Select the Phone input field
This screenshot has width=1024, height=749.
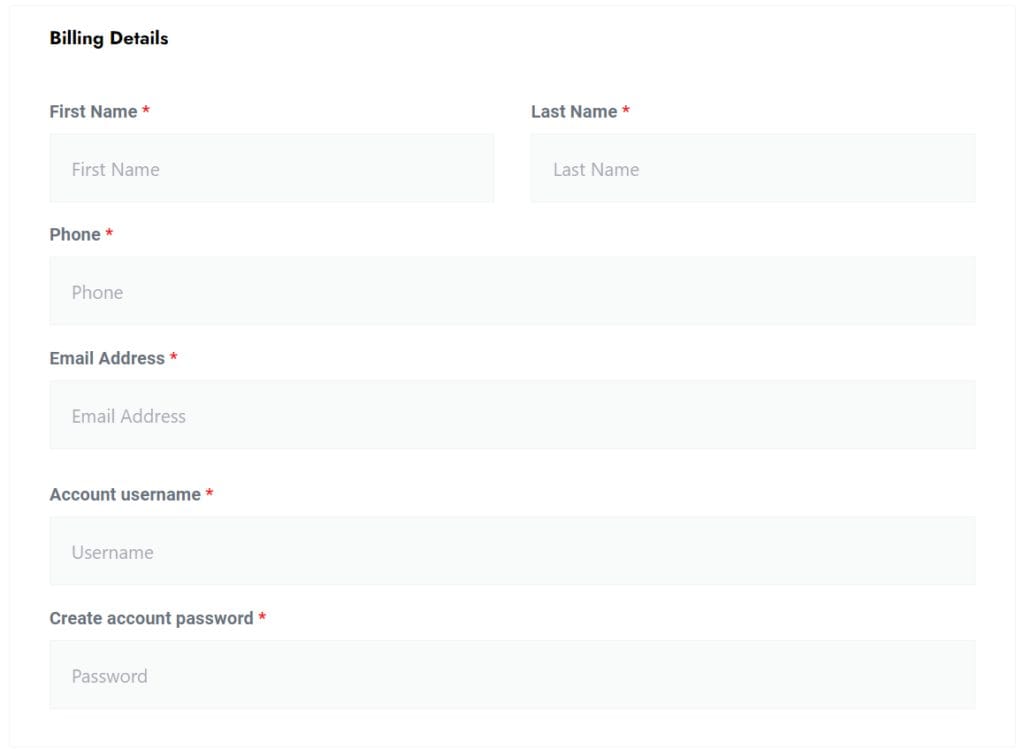tap(512, 292)
